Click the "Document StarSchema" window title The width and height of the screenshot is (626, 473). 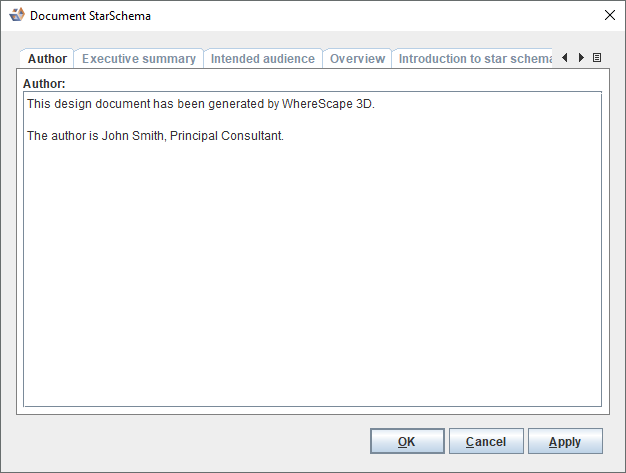coord(91,16)
